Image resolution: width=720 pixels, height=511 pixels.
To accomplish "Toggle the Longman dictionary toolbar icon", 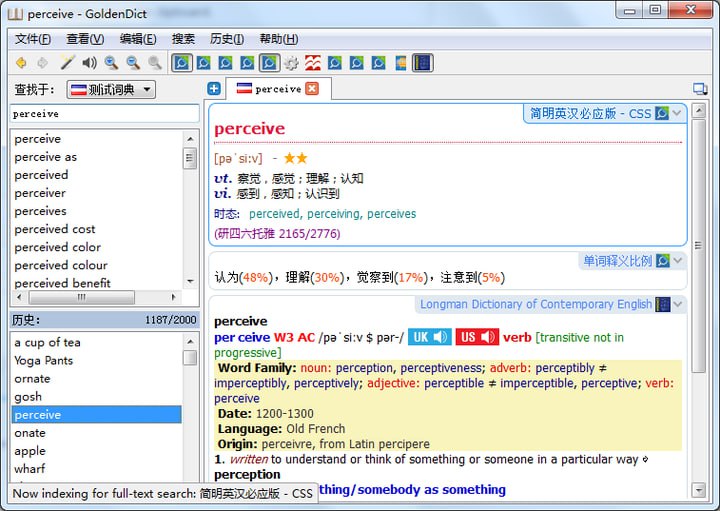I will (423, 63).
